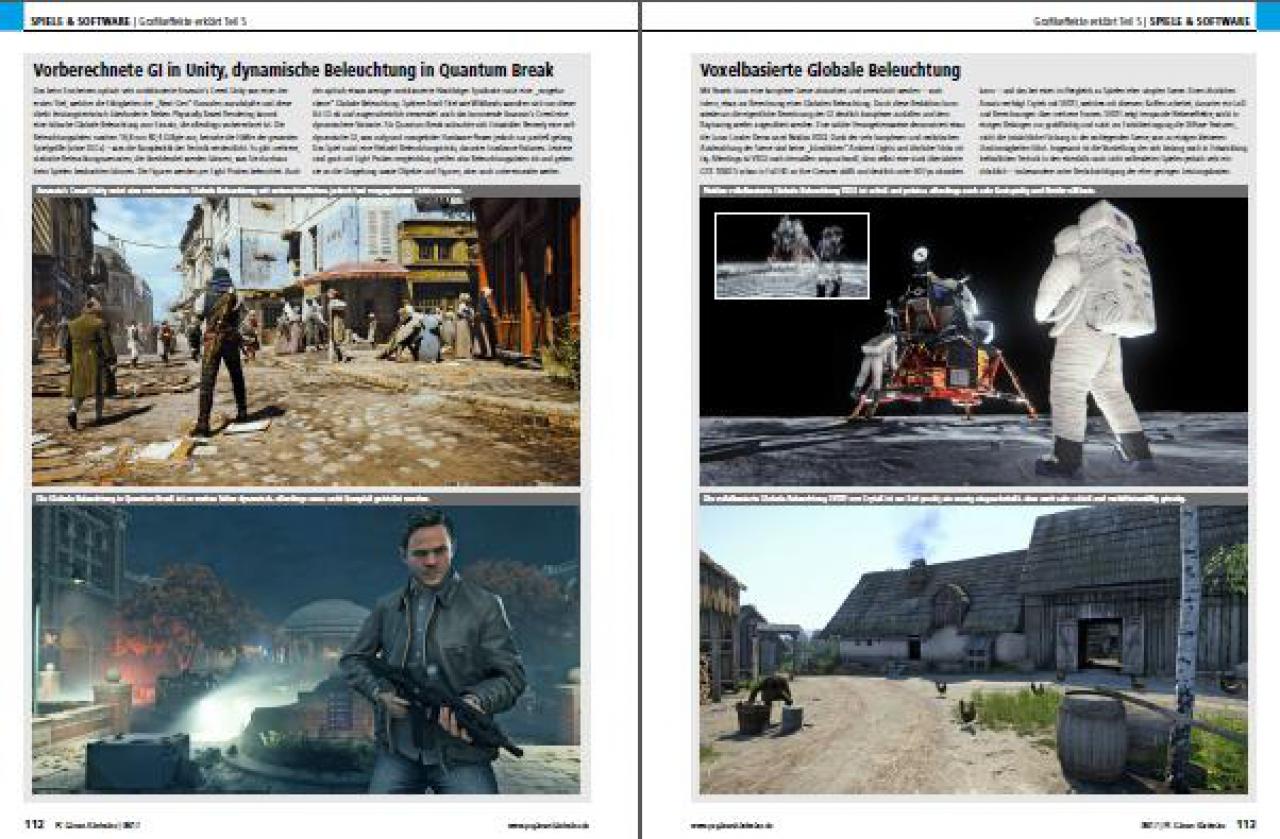Open the moon lander and astronaut image
Screen dimensions: 1280x839
tap(973, 341)
